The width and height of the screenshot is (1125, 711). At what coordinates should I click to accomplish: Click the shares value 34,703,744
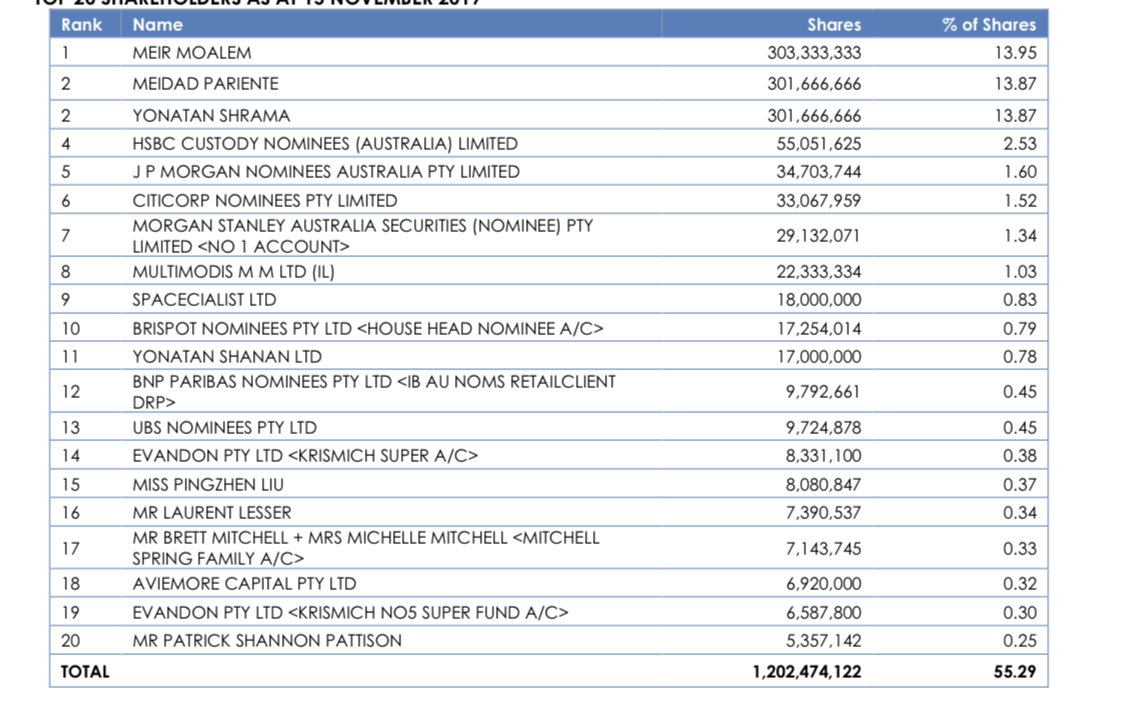point(819,172)
